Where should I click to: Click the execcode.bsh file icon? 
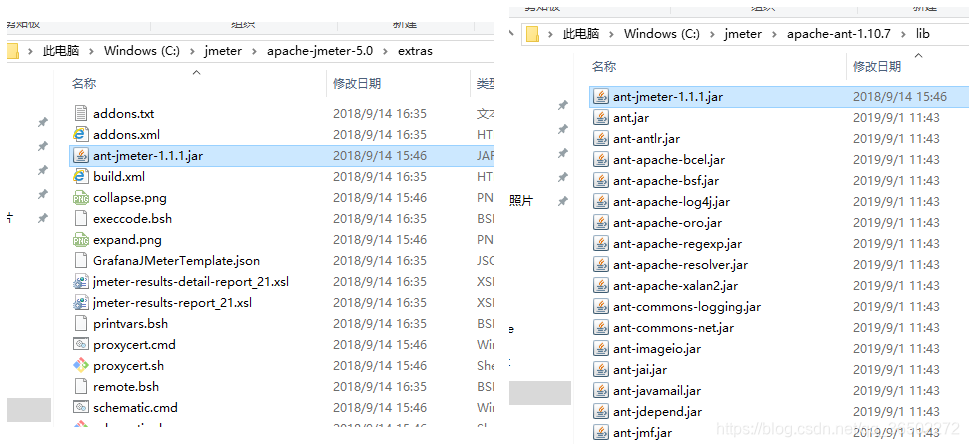coord(80,219)
